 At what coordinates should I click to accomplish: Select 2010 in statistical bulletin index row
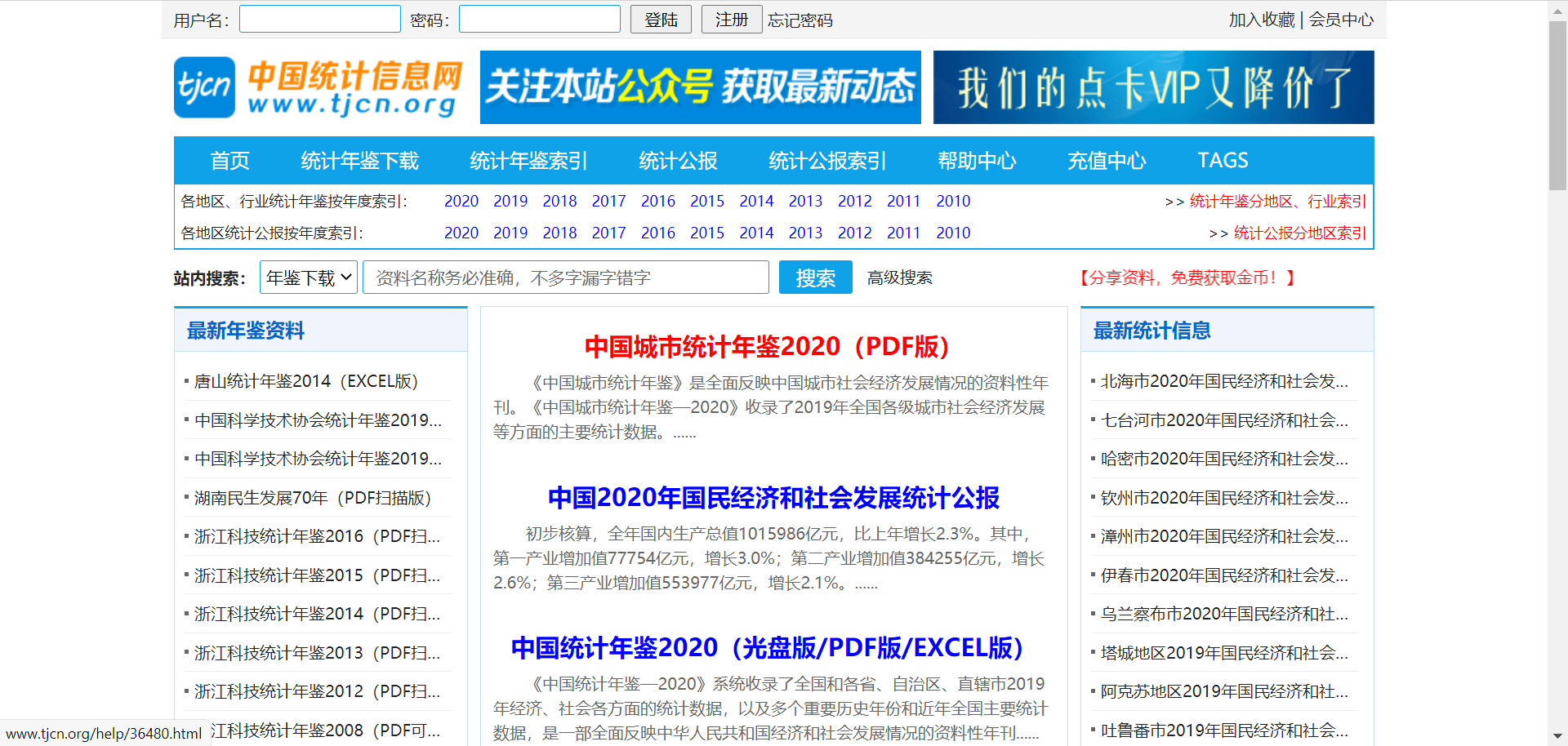point(953,233)
